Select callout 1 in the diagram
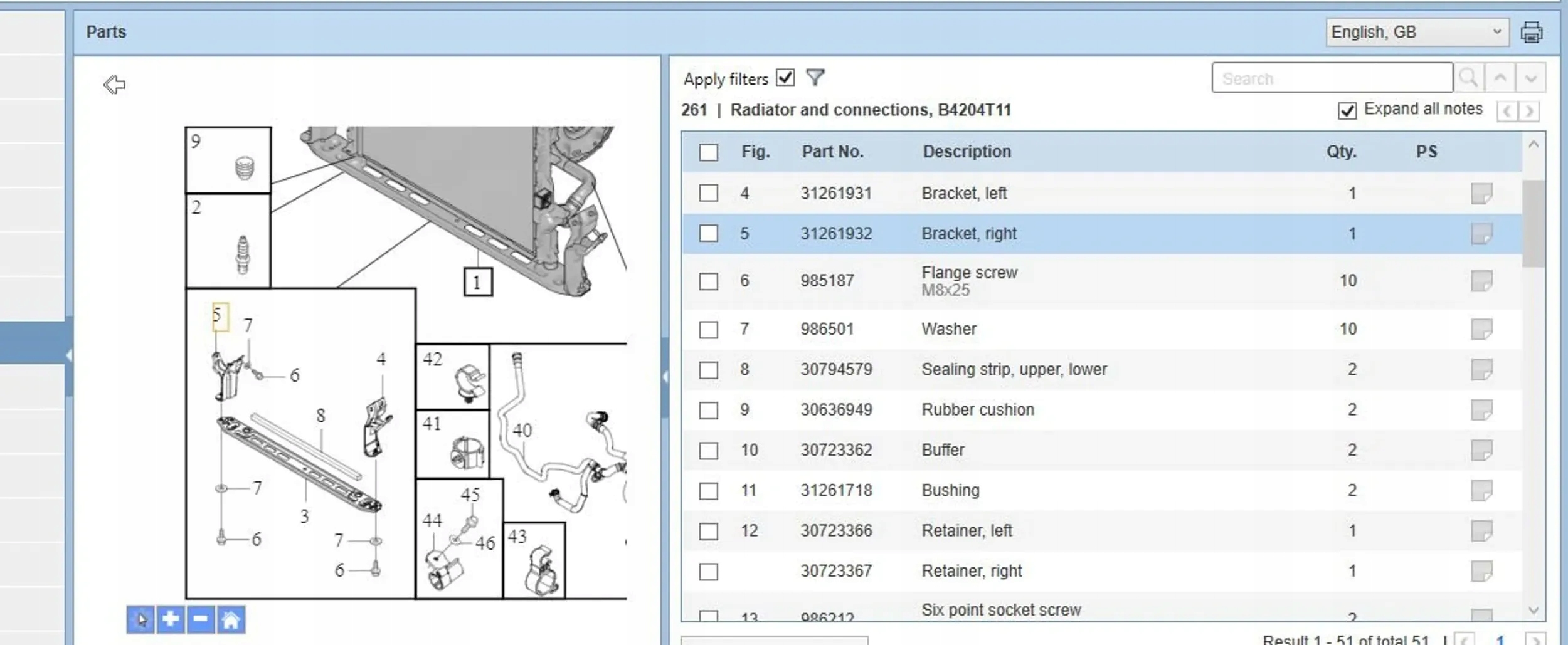 click(x=477, y=282)
